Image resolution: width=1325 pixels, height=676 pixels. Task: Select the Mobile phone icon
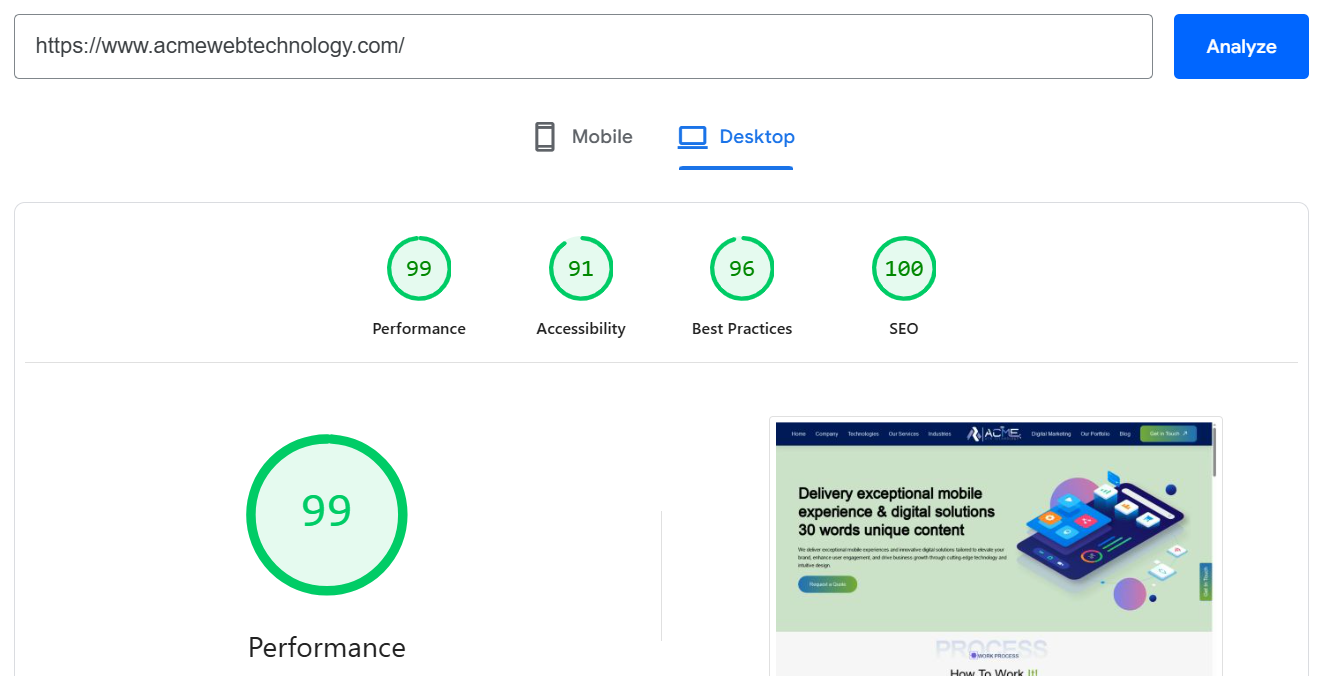coord(545,136)
